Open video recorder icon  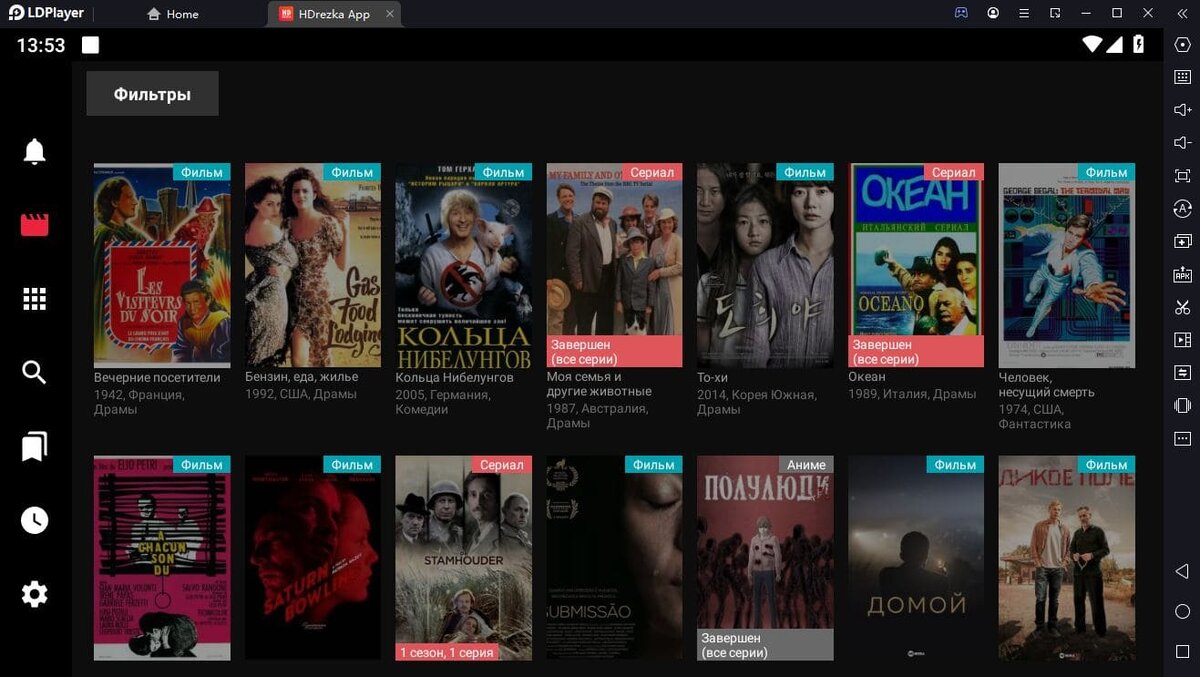(x=1182, y=340)
